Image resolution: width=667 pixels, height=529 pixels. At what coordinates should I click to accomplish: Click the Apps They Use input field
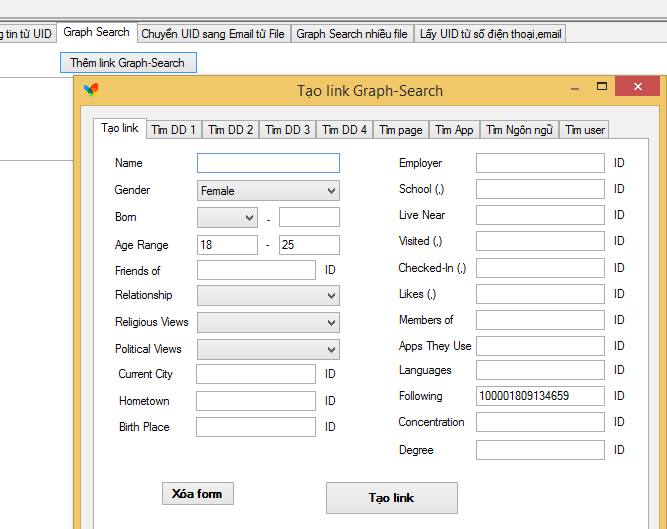tap(540, 346)
